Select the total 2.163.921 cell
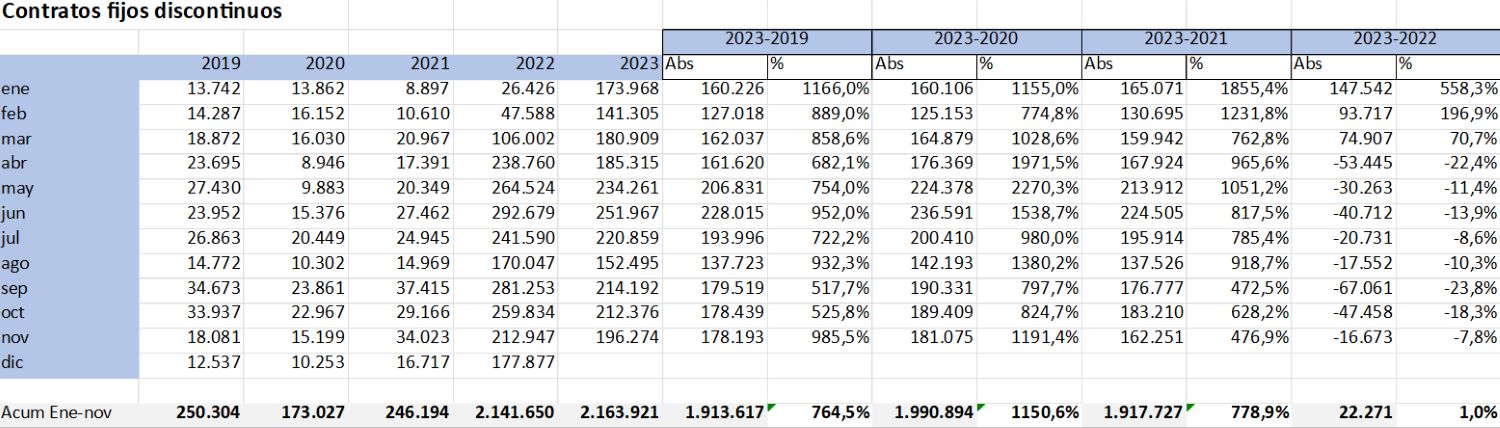This screenshot has height=428, width=1500. [x=609, y=412]
